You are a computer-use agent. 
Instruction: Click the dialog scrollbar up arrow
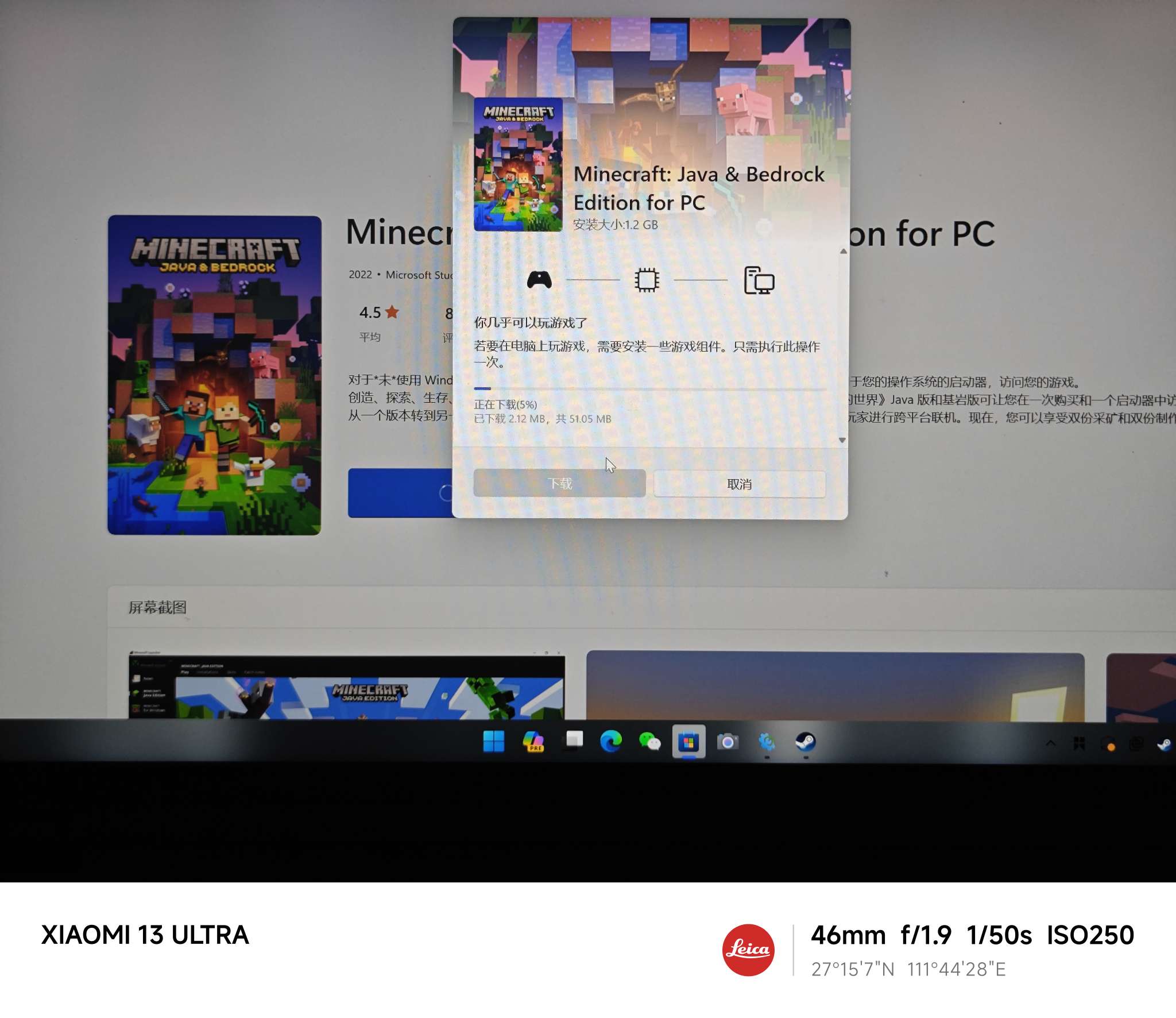843,251
